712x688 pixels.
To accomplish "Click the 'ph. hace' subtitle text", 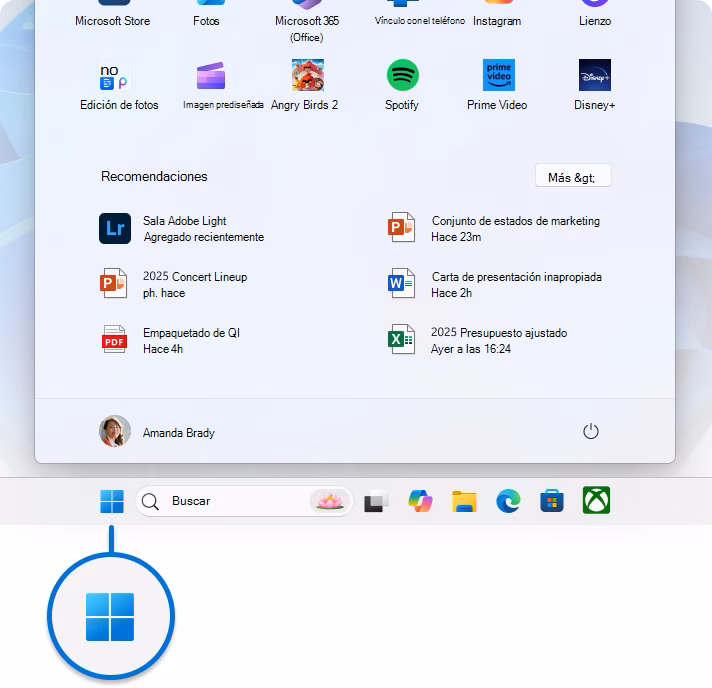I will coord(164,293).
